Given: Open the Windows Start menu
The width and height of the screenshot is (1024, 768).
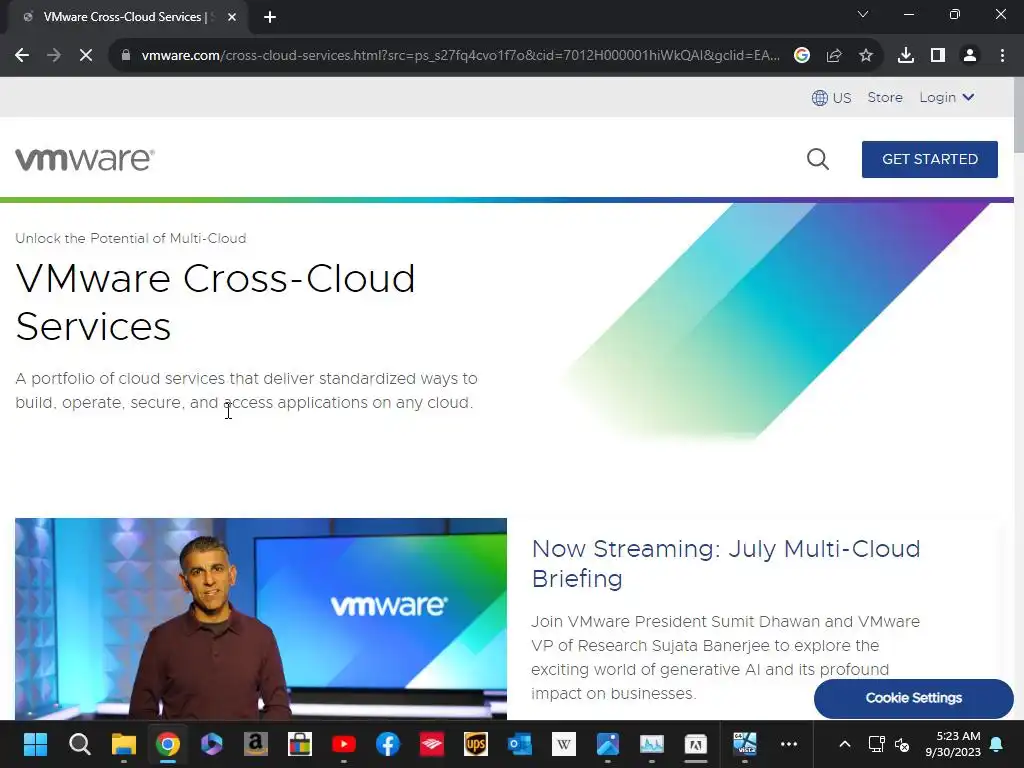Looking at the screenshot, I should tap(35, 744).
